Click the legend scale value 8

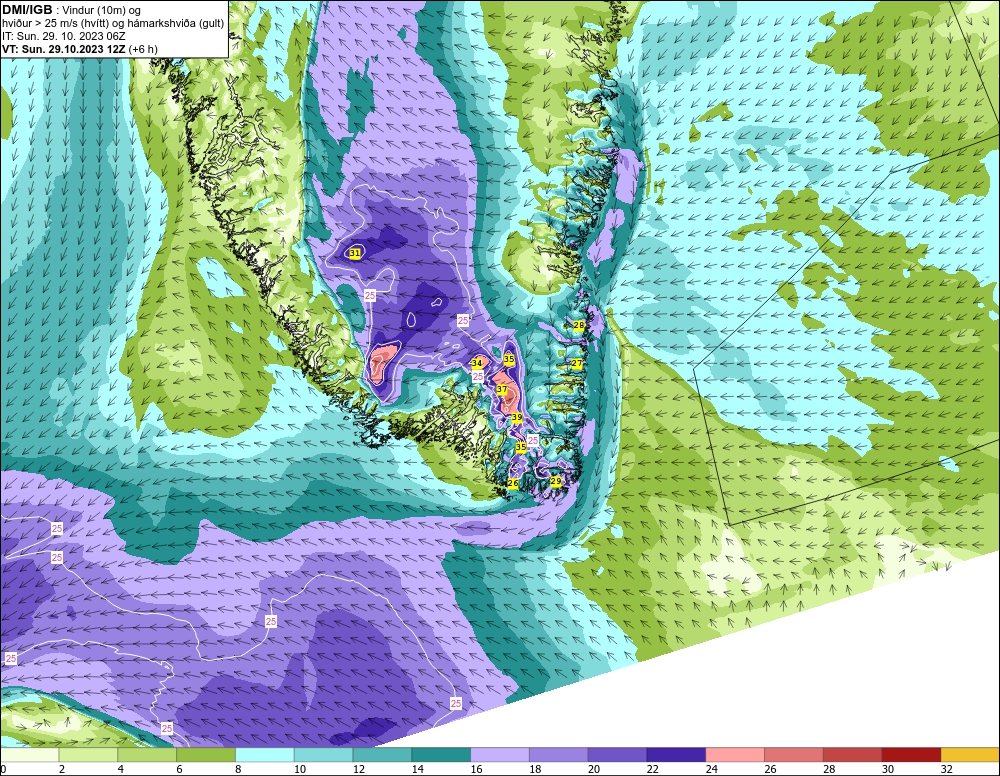pos(239,769)
